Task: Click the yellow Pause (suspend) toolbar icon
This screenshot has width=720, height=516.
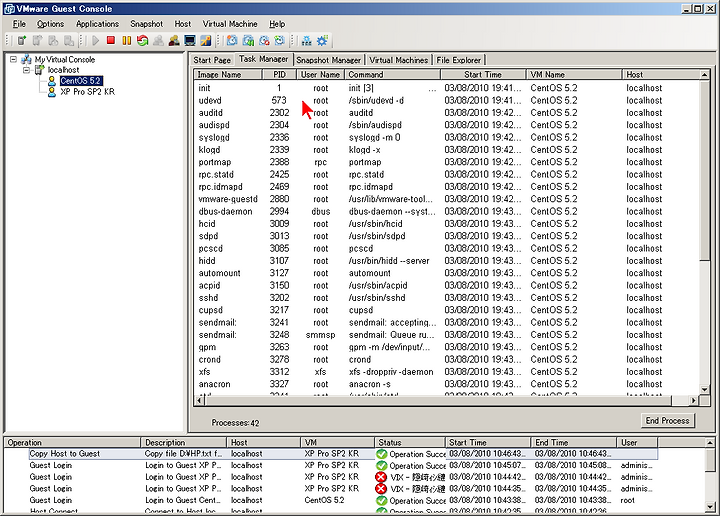Action: pyautogui.click(x=127, y=40)
